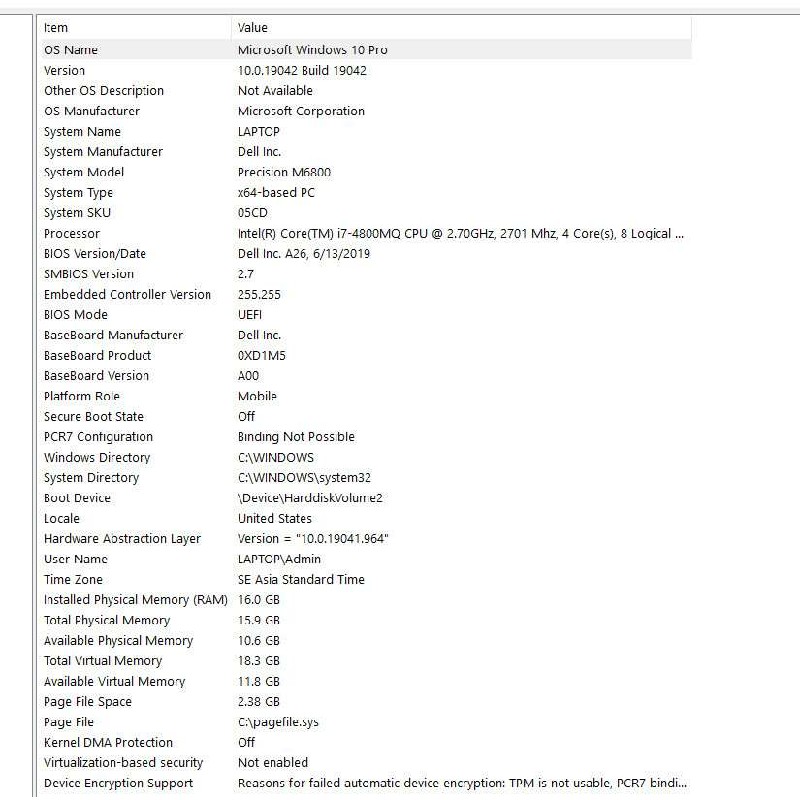Select Other OS Description row
The width and height of the screenshot is (800, 800).
pyautogui.click(x=366, y=91)
